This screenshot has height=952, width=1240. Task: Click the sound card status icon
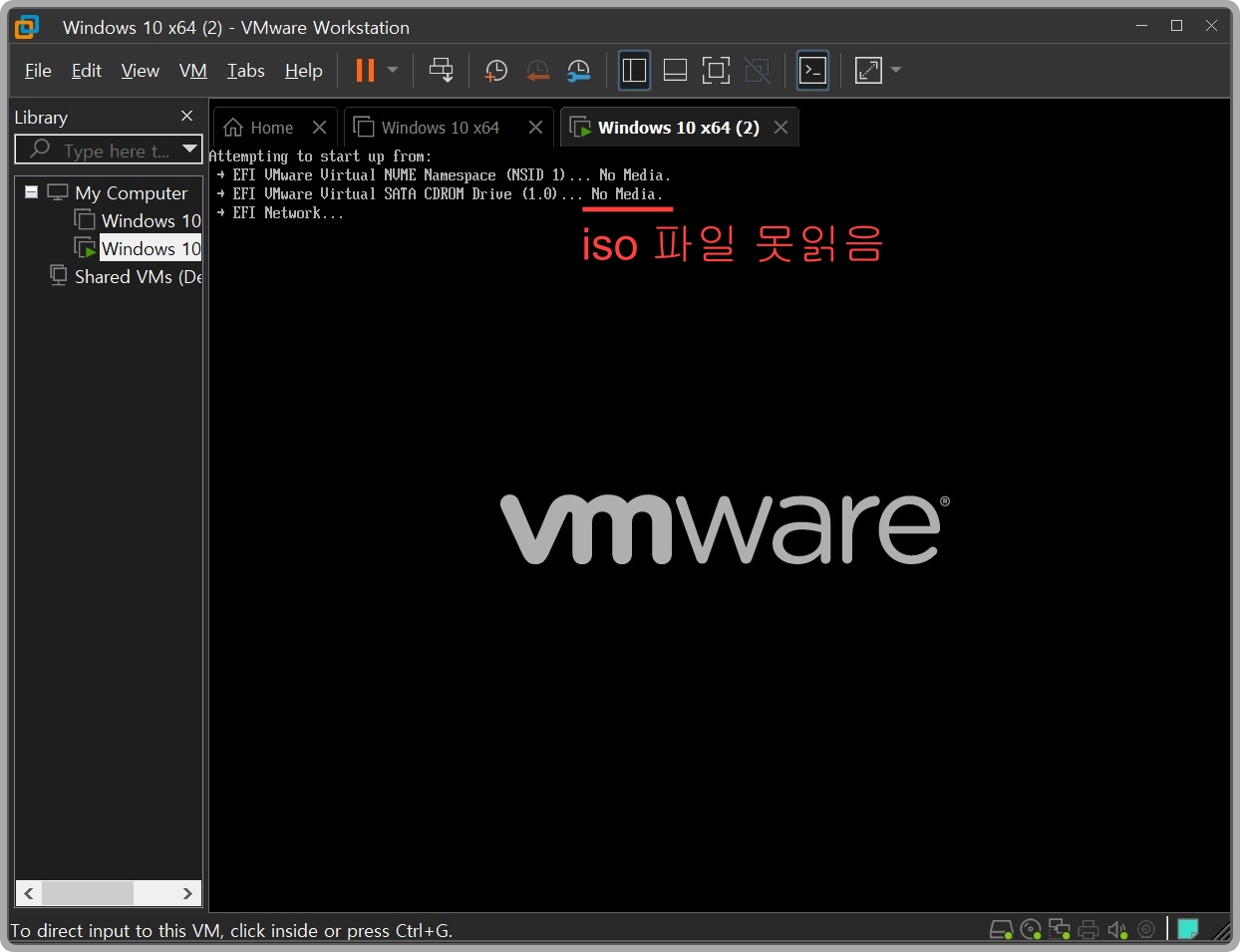click(1117, 930)
